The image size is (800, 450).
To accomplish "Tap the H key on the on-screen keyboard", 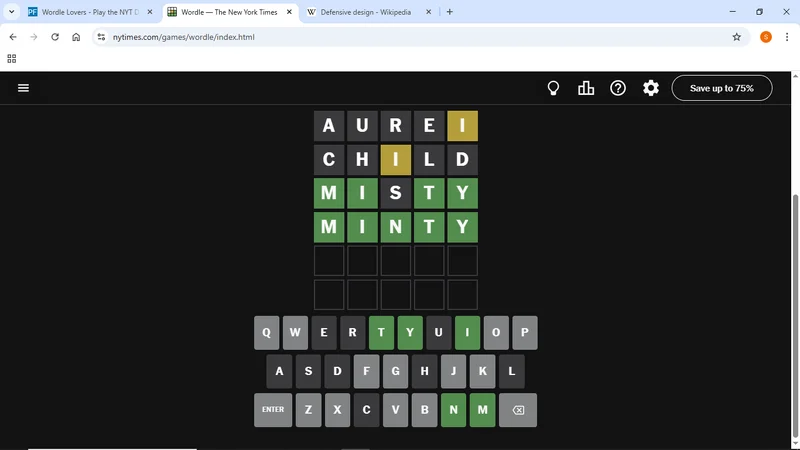I will point(424,371).
